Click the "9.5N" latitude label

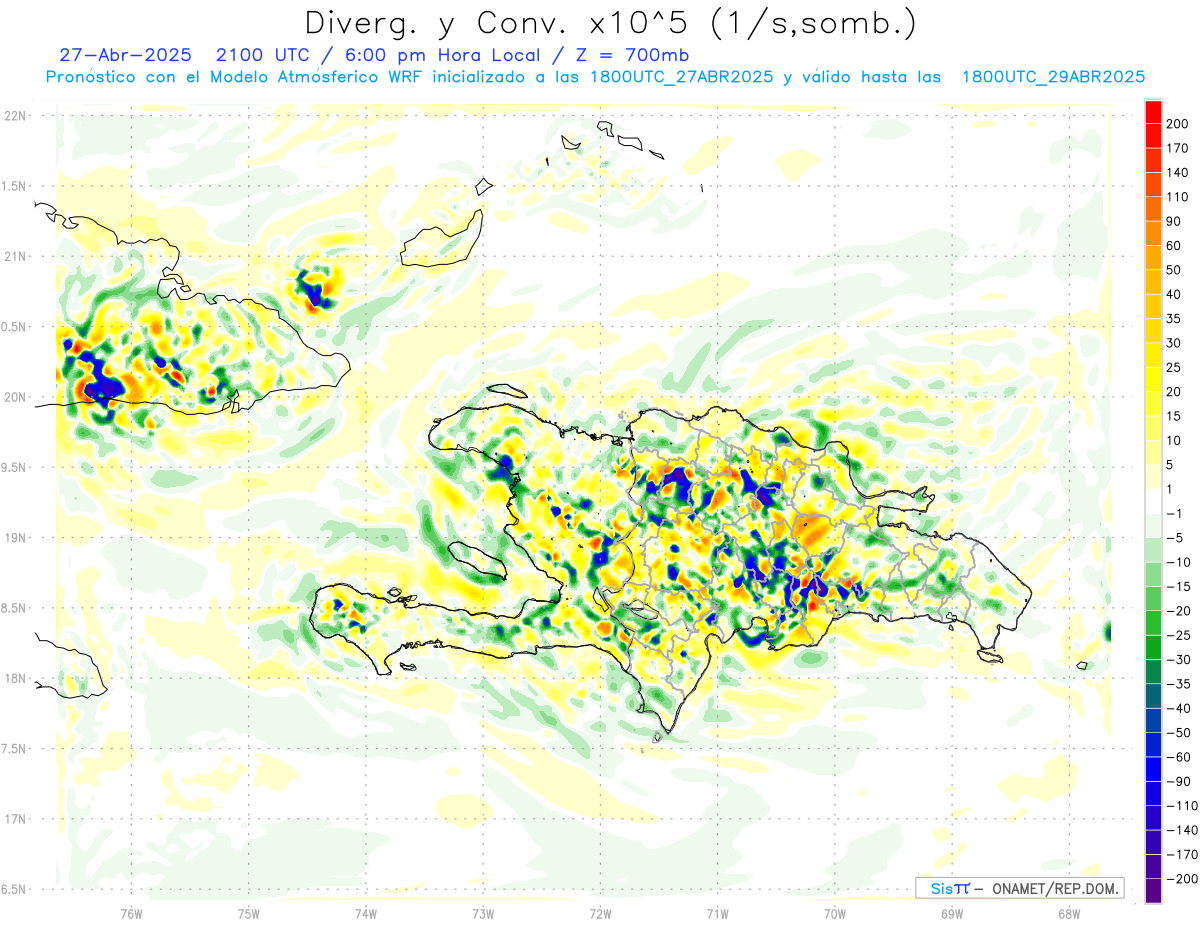pos(14,467)
